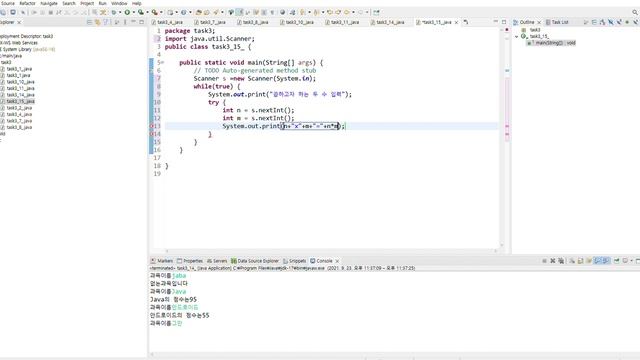This screenshot has height=360, width=640.
Task: Toggle Link with Editor in Project Explorer
Action: pyautogui.click(x=98, y=22)
